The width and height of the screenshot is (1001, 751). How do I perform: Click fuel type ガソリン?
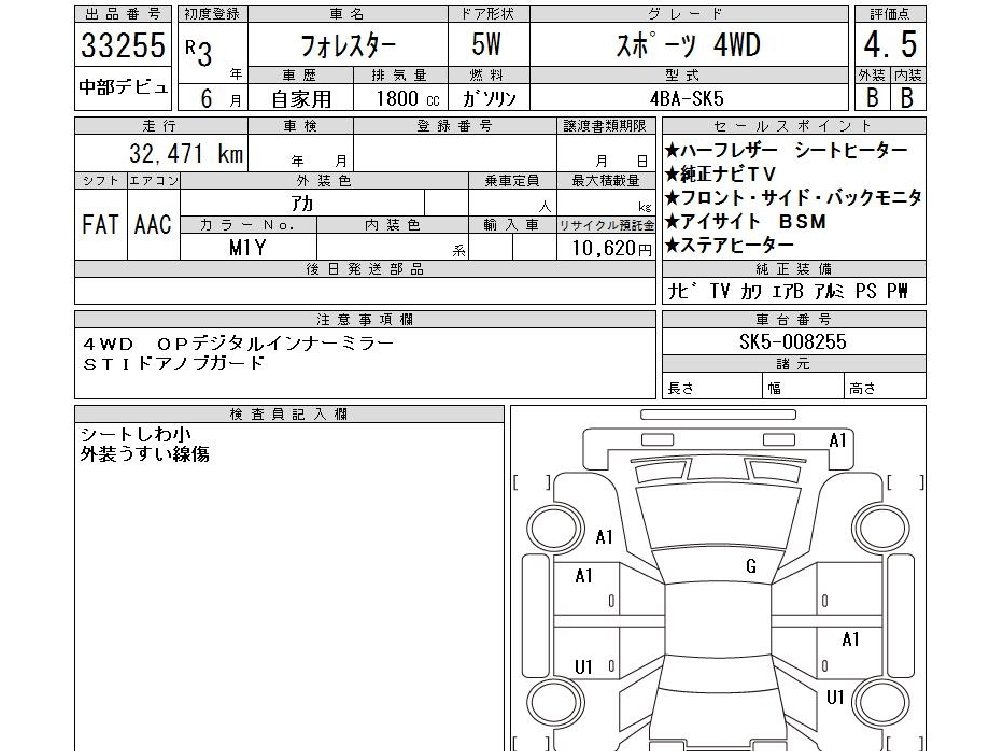pos(488,99)
